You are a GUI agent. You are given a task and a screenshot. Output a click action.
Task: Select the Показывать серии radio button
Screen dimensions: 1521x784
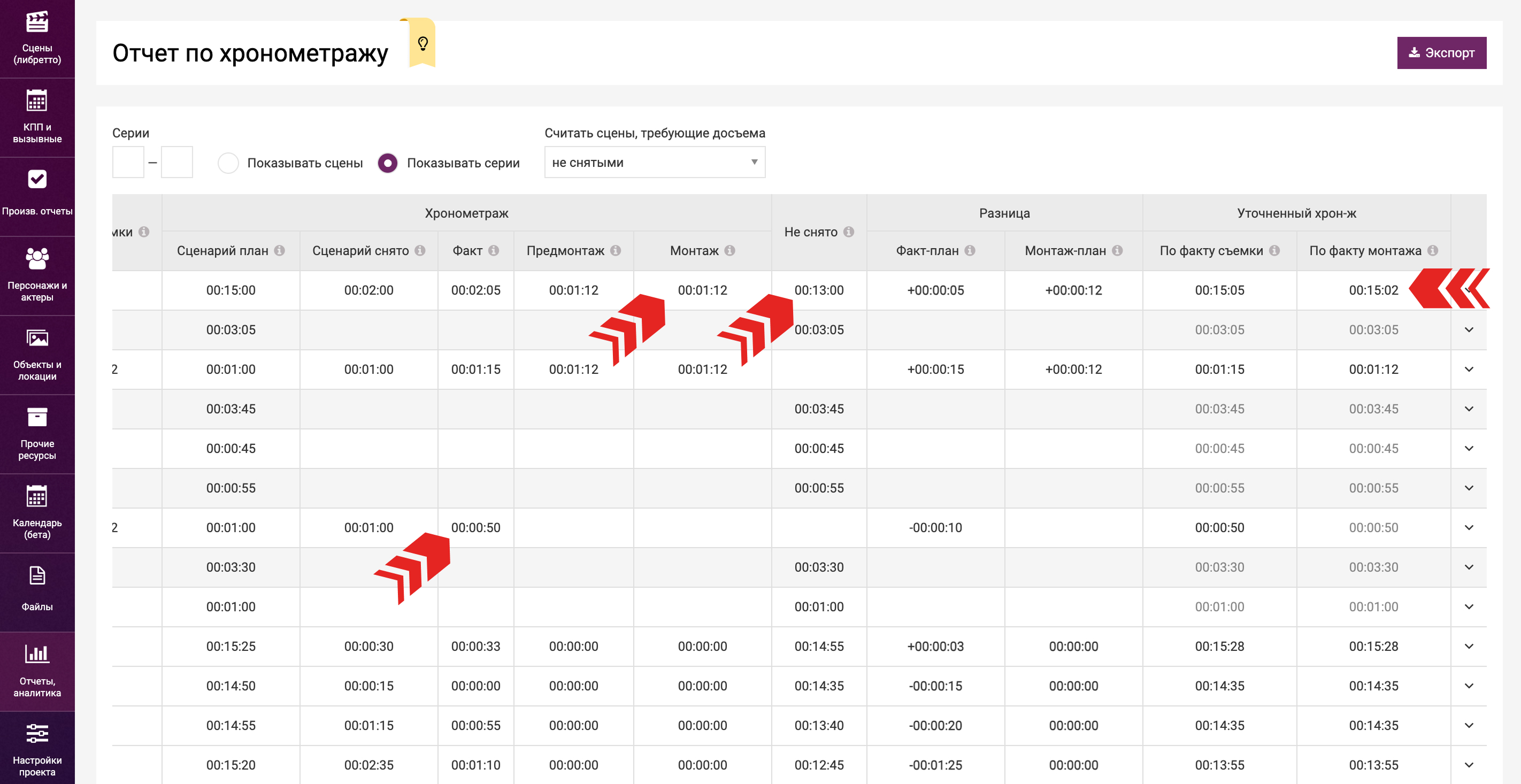(x=388, y=163)
